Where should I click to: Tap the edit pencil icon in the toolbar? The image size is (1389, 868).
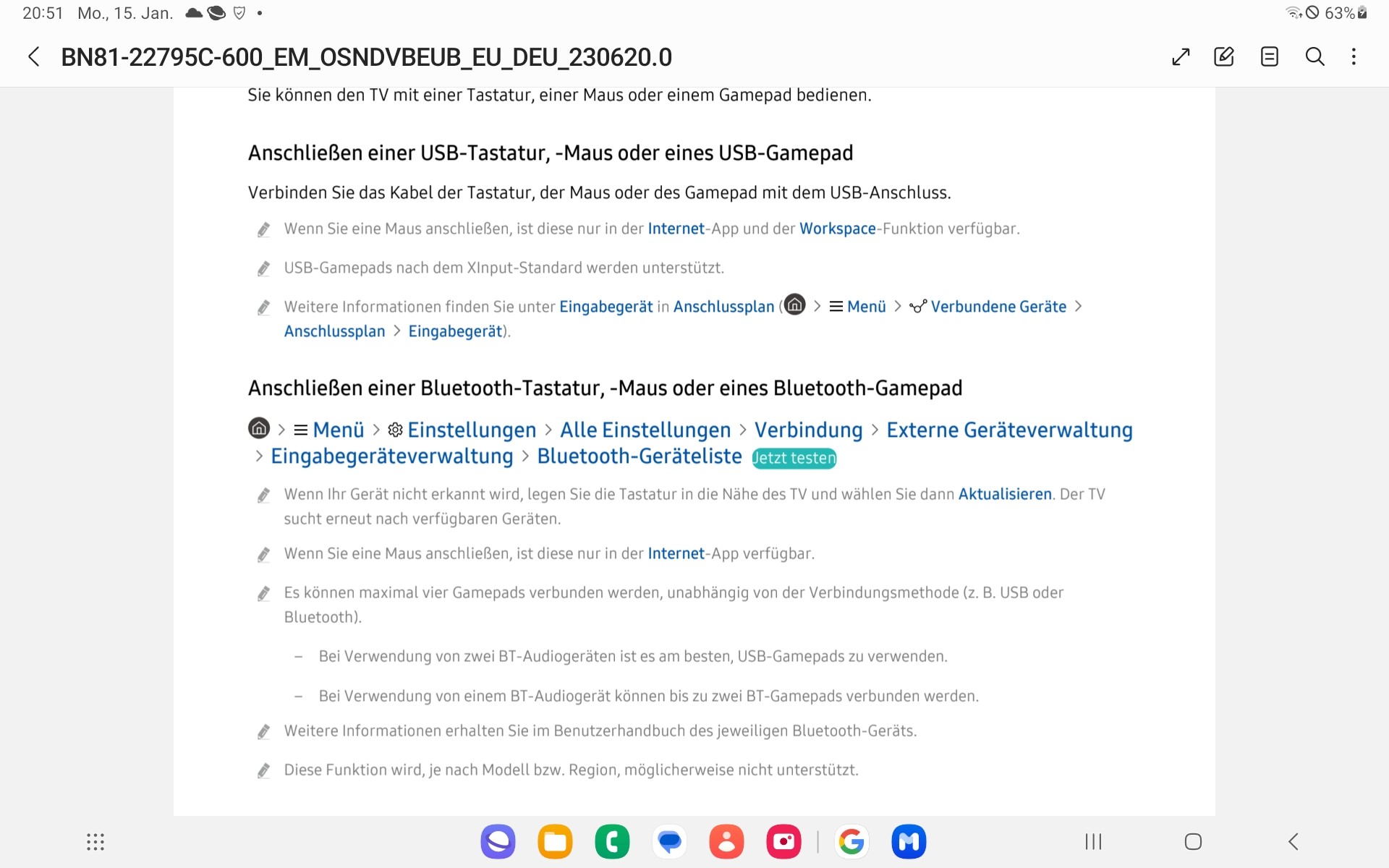point(1224,56)
